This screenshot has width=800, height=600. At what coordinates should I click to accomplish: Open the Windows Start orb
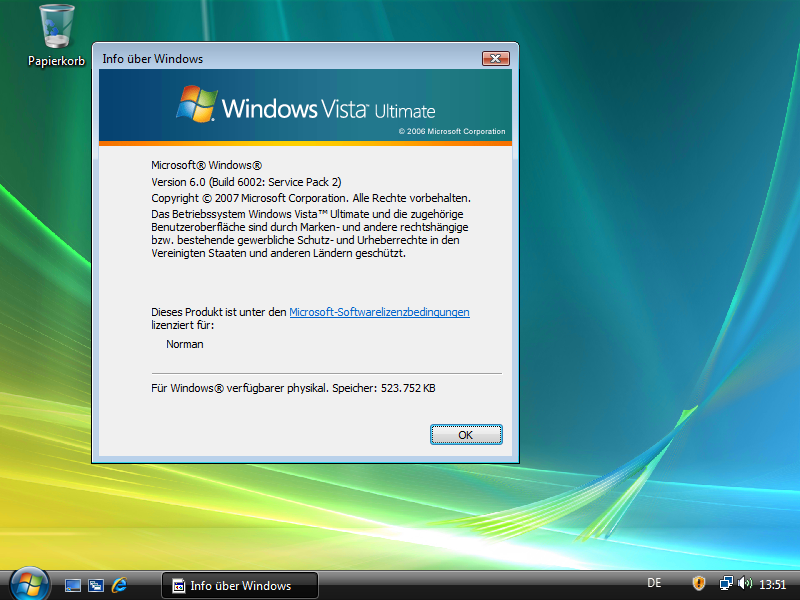(x=28, y=584)
